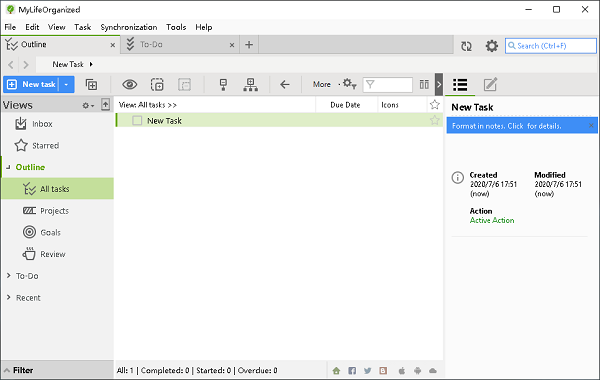Image resolution: width=600 pixels, height=380 pixels.
Task: Click the home icon in status bar
Action: pos(336,370)
